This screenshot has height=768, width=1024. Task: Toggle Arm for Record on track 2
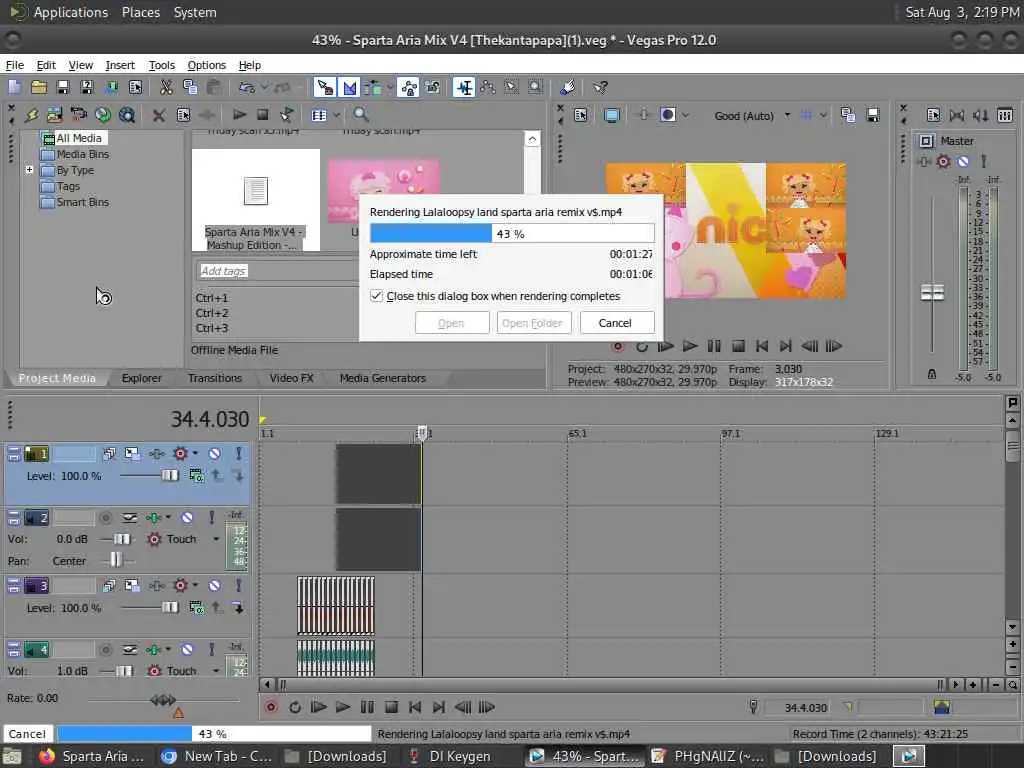pyautogui.click(x=105, y=518)
